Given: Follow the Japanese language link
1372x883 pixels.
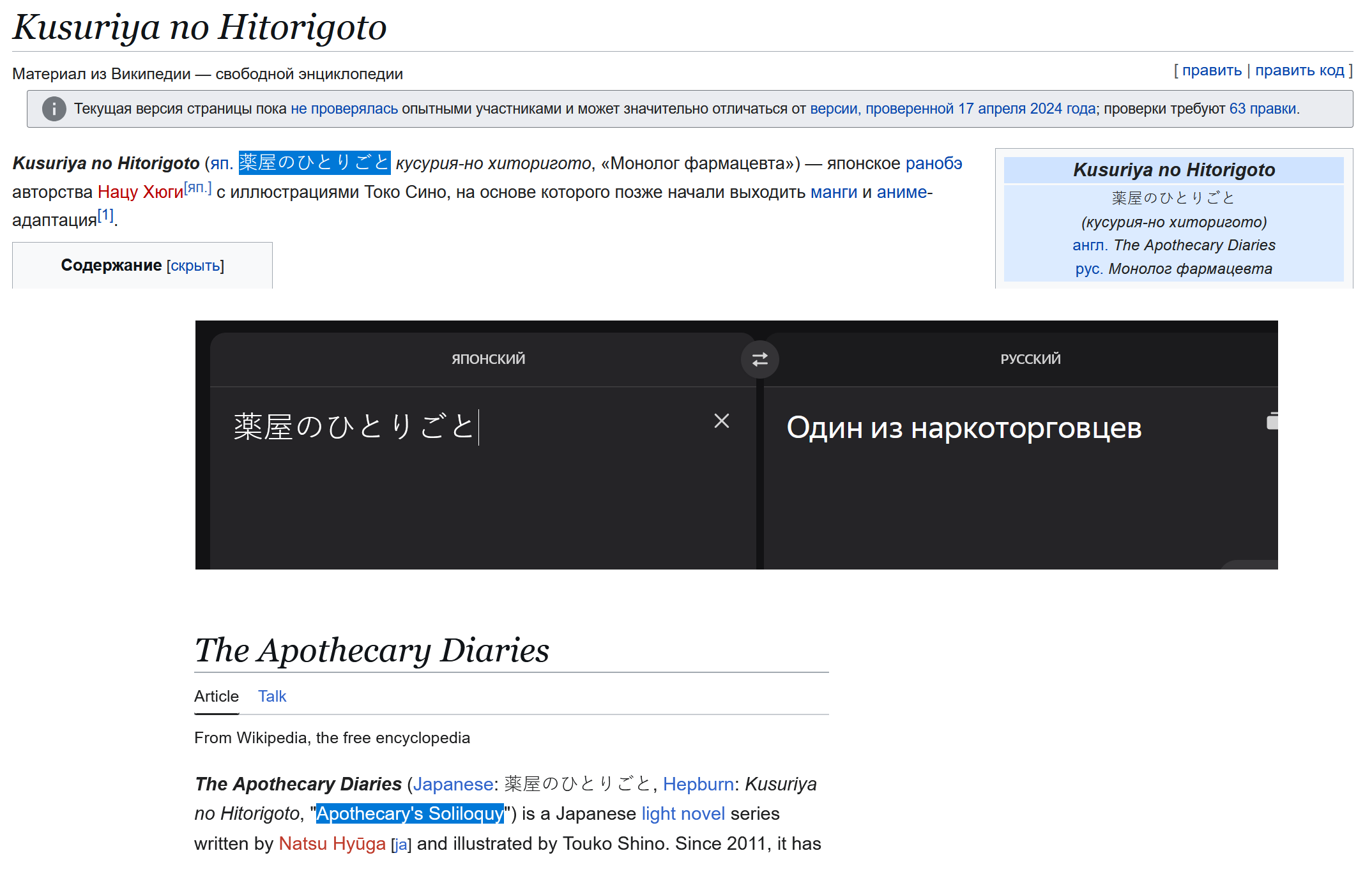Looking at the screenshot, I should tap(453, 784).
